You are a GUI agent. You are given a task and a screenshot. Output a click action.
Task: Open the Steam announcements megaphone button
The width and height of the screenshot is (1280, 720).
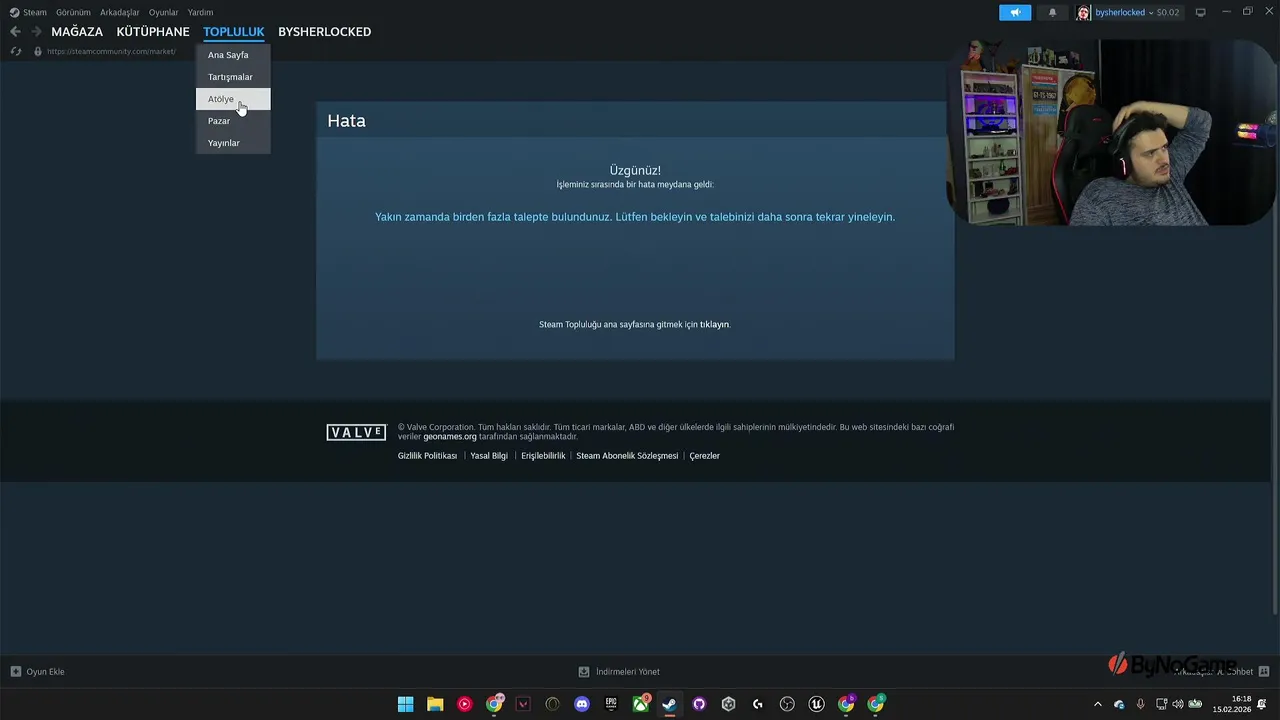1015,12
